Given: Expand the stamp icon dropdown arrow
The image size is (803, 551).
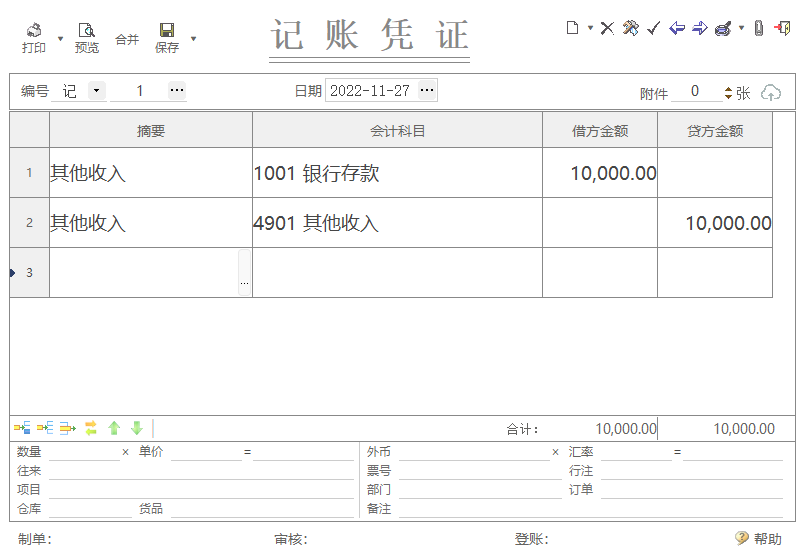Looking at the screenshot, I should pyautogui.click(x=741, y=28).
